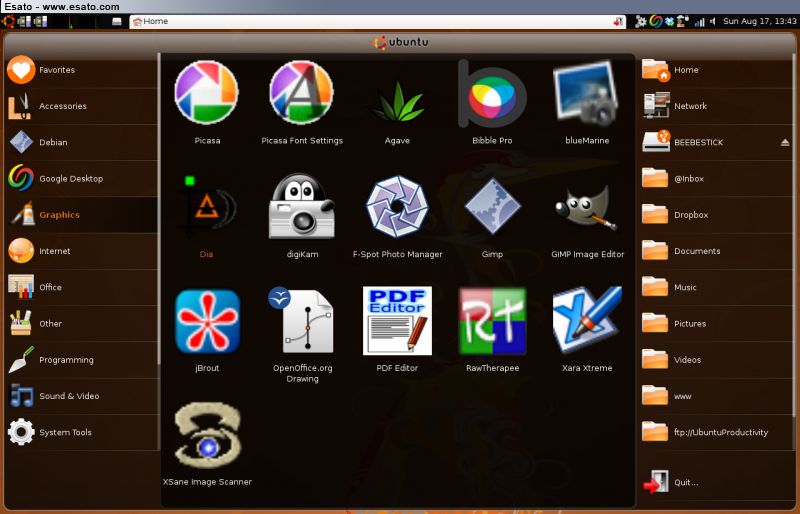This screenshot has width=800, height=514.
Task: Open the Debian category
Action: 82,142
